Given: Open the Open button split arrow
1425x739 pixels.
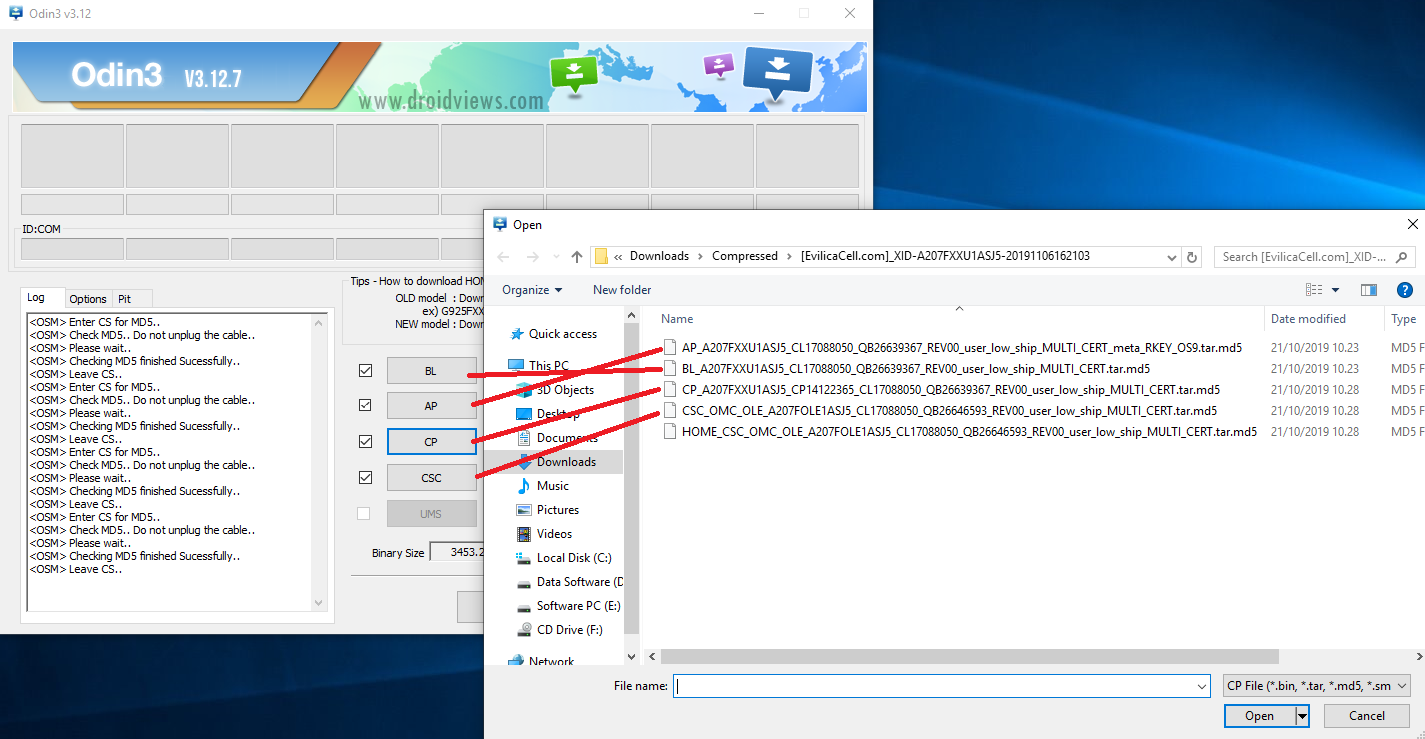Looking at the screenshot, I should tap(1302, 716).
